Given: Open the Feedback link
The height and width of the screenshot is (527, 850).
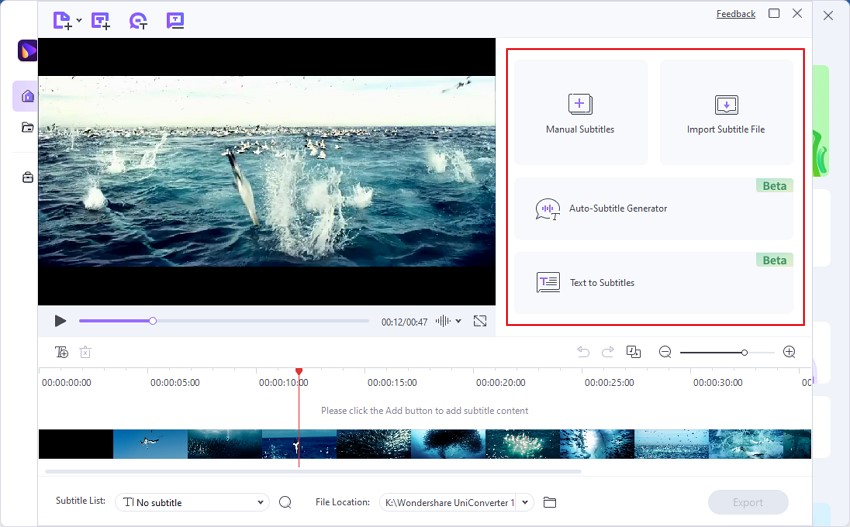Looking at the screenshot, I should [735, 14].
